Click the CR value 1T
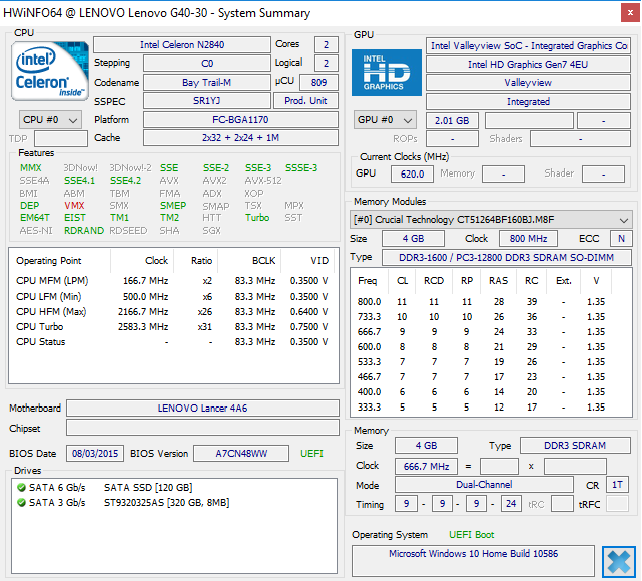642x581 pixels. [617, 485]
